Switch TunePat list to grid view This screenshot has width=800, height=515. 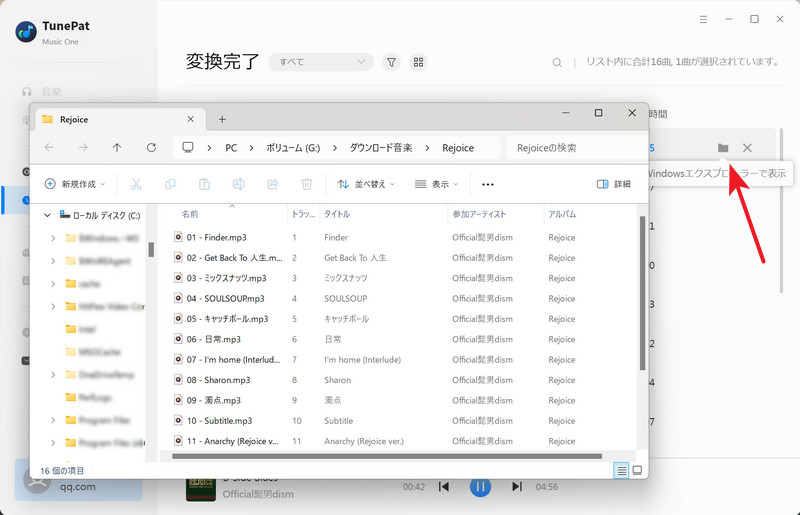tap(418, 62)
